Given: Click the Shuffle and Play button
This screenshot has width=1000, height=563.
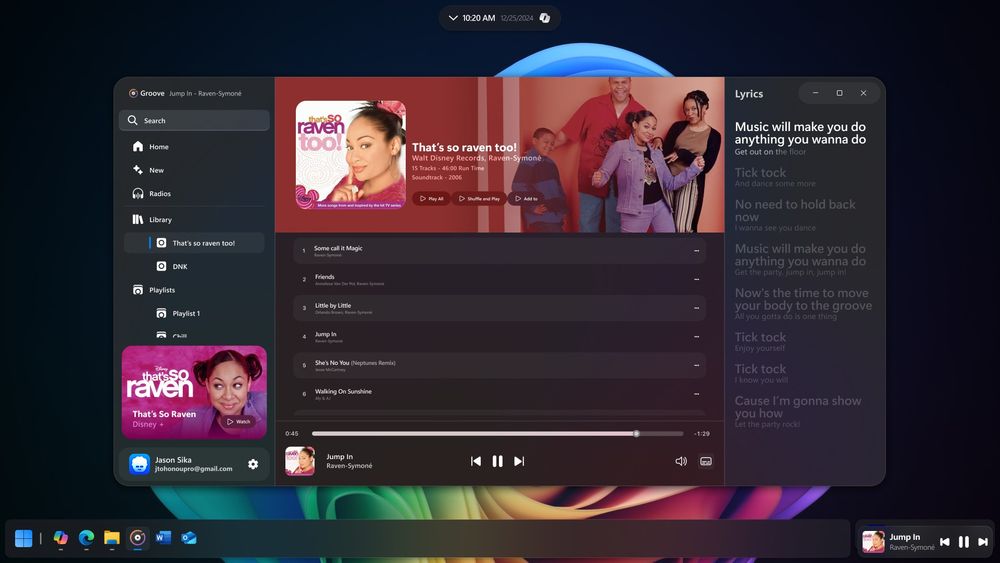Looking at the screenshot, I should pos(479,198).
